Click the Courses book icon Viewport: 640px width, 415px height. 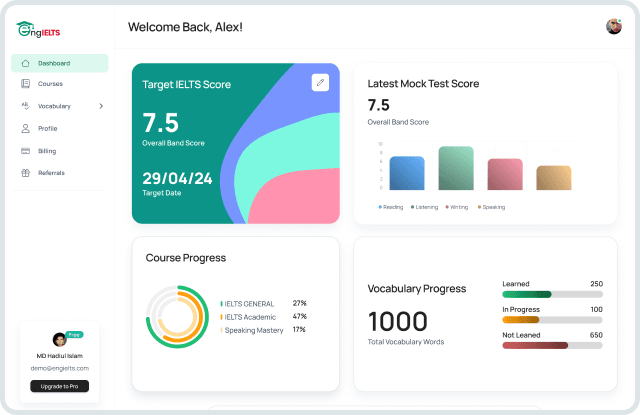coord(25,84)
